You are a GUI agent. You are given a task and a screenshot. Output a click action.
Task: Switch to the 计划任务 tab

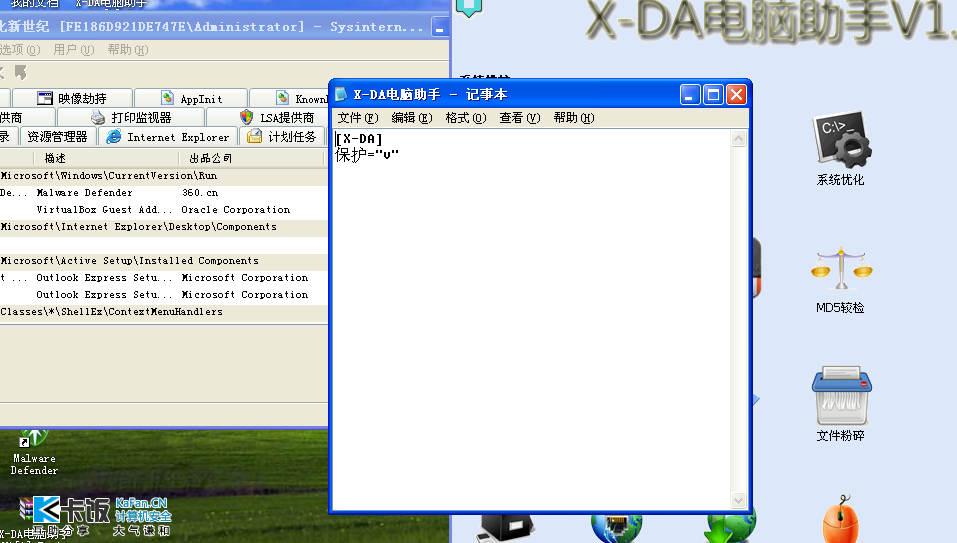point(282,137)
